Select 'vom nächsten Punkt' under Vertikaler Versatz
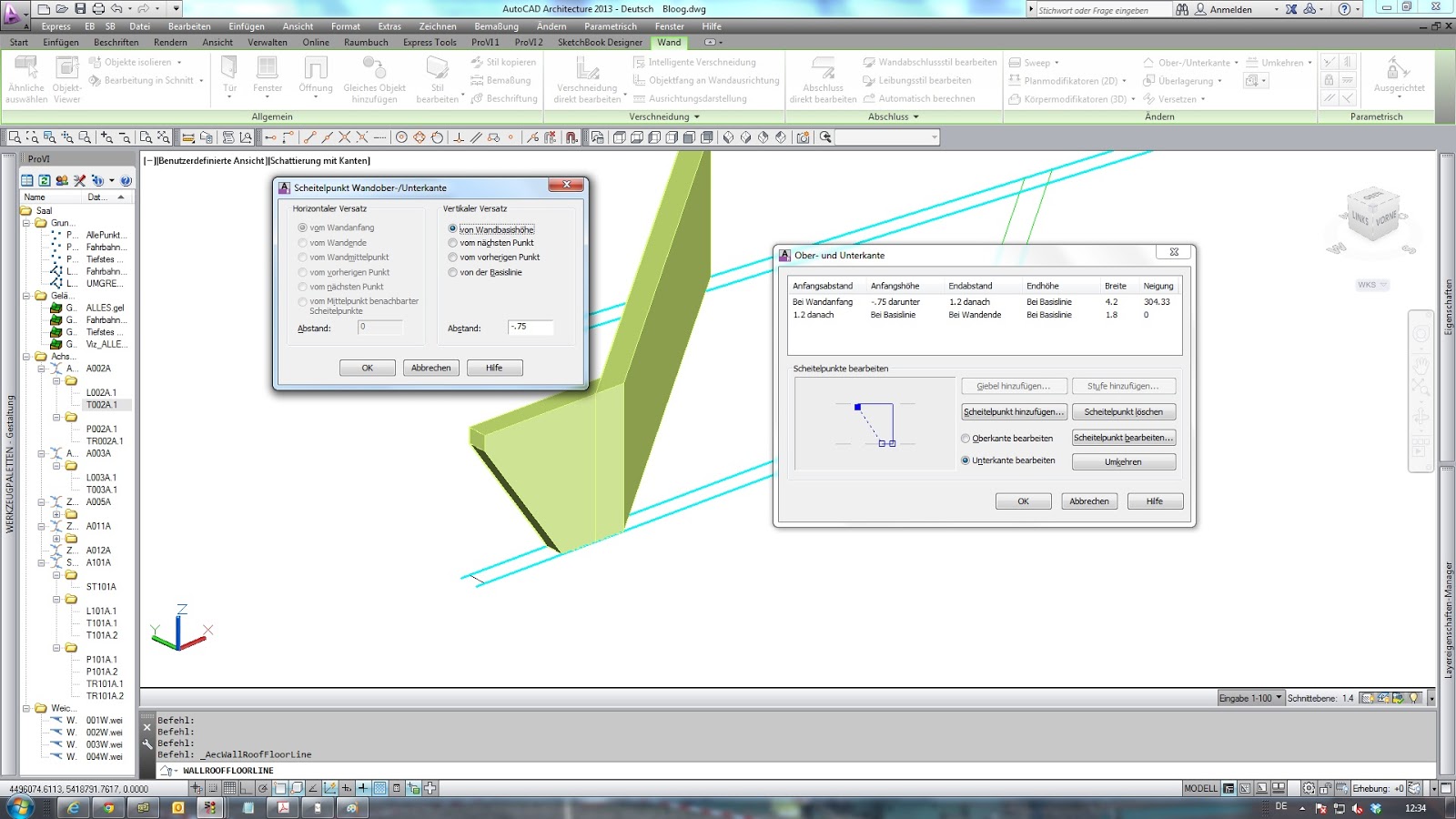The height and width of the screenshot is (819, 1456). coord(452,243)
